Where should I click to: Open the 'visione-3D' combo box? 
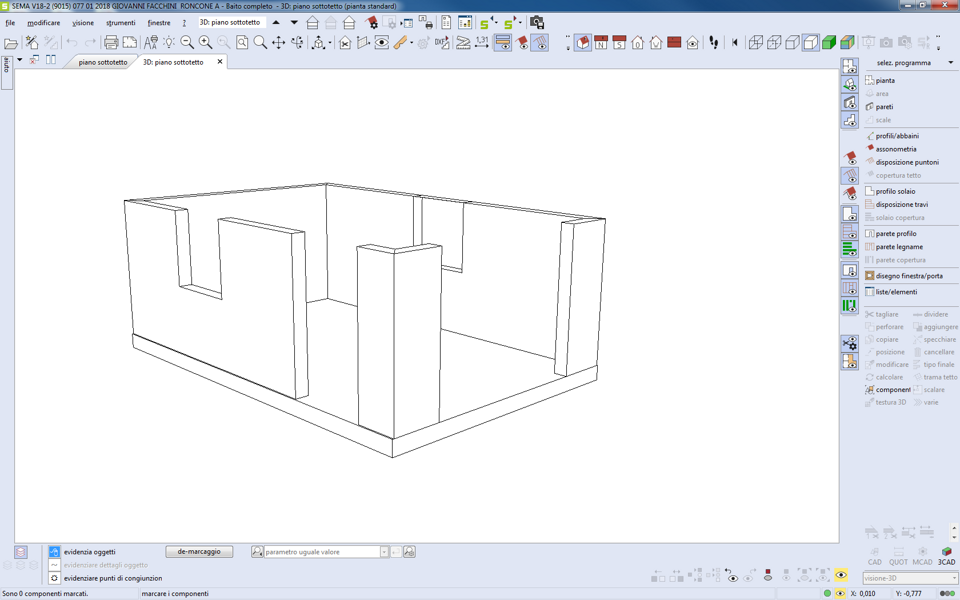909,578
